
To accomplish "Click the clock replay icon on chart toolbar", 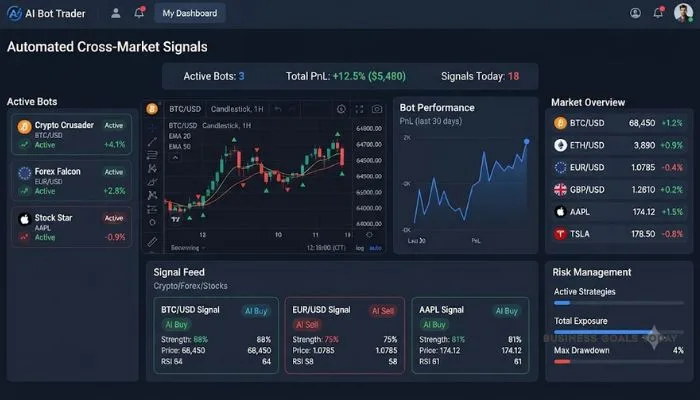I will (342, 109).
